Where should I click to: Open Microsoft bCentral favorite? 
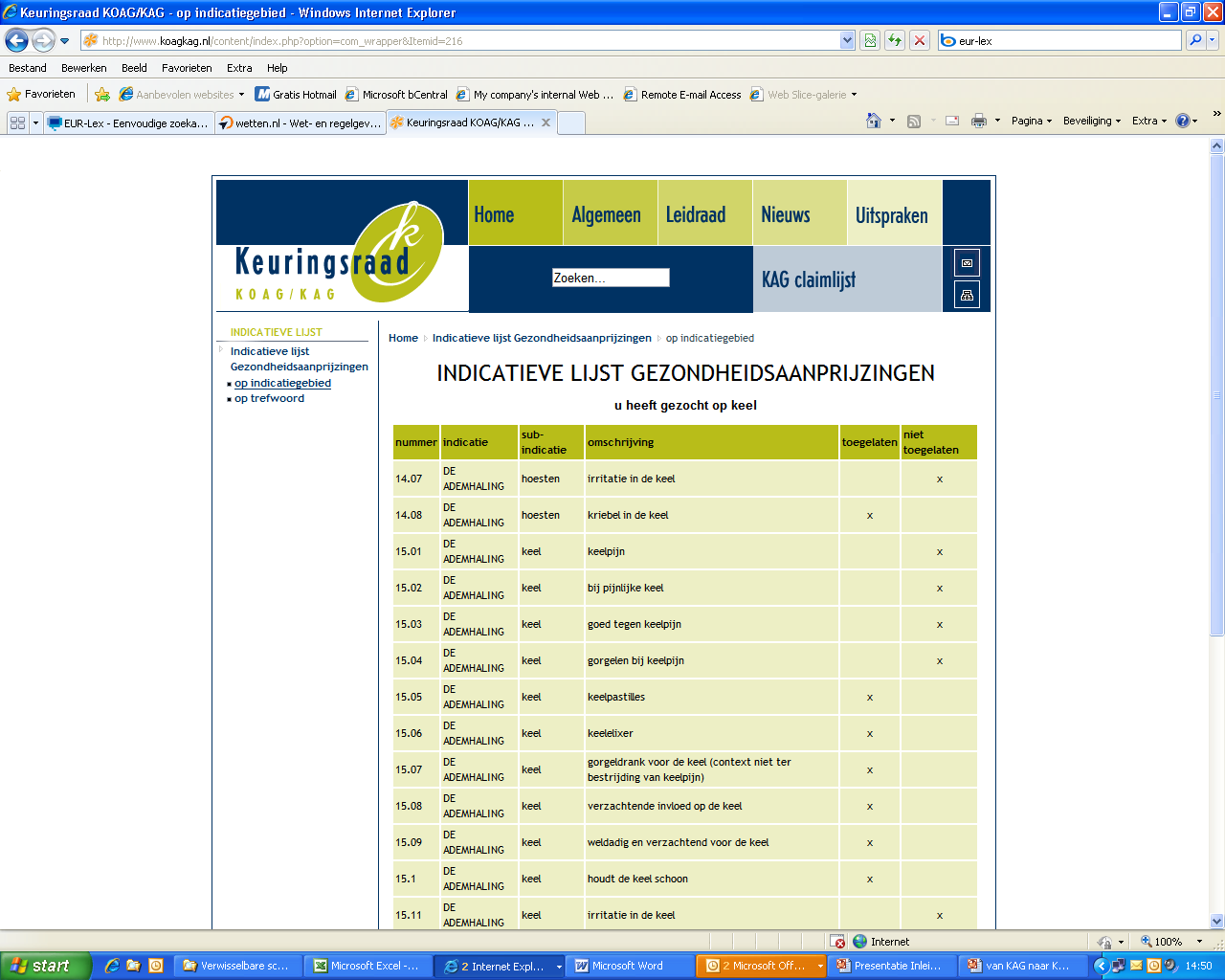[x=396, y=95]
